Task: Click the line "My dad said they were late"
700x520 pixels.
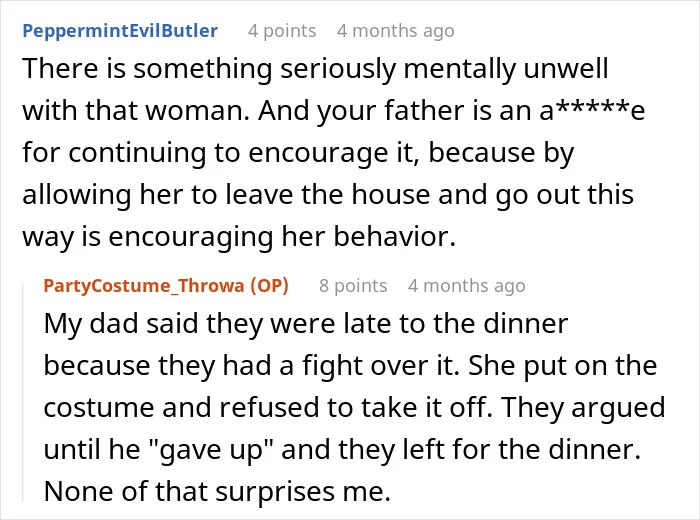Action: point(306,324)
